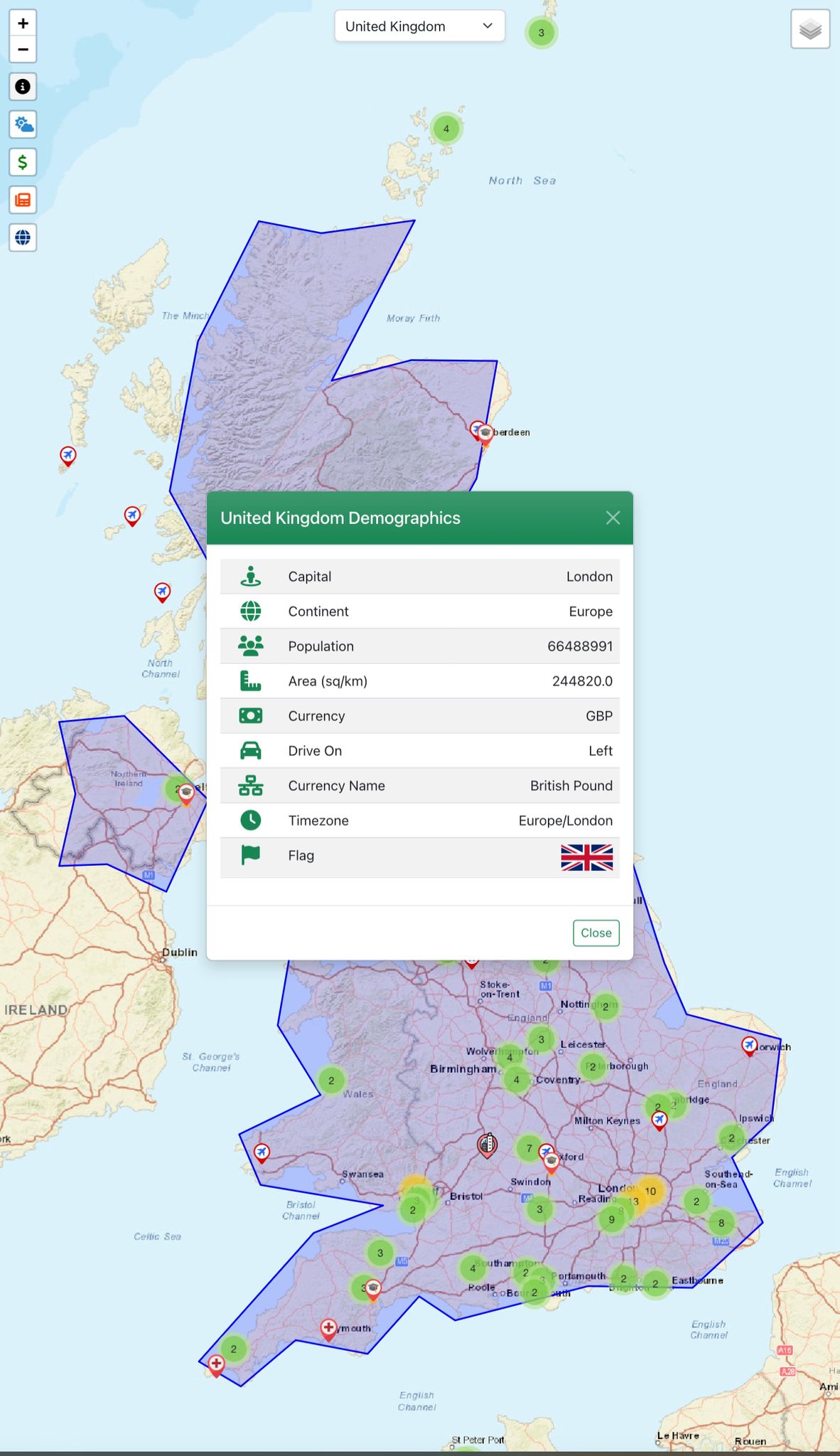Click the Shetland cluster marker showing 3
Image resolution: width=840 pixels, height=1456 pixels.
tap(541, 33)
